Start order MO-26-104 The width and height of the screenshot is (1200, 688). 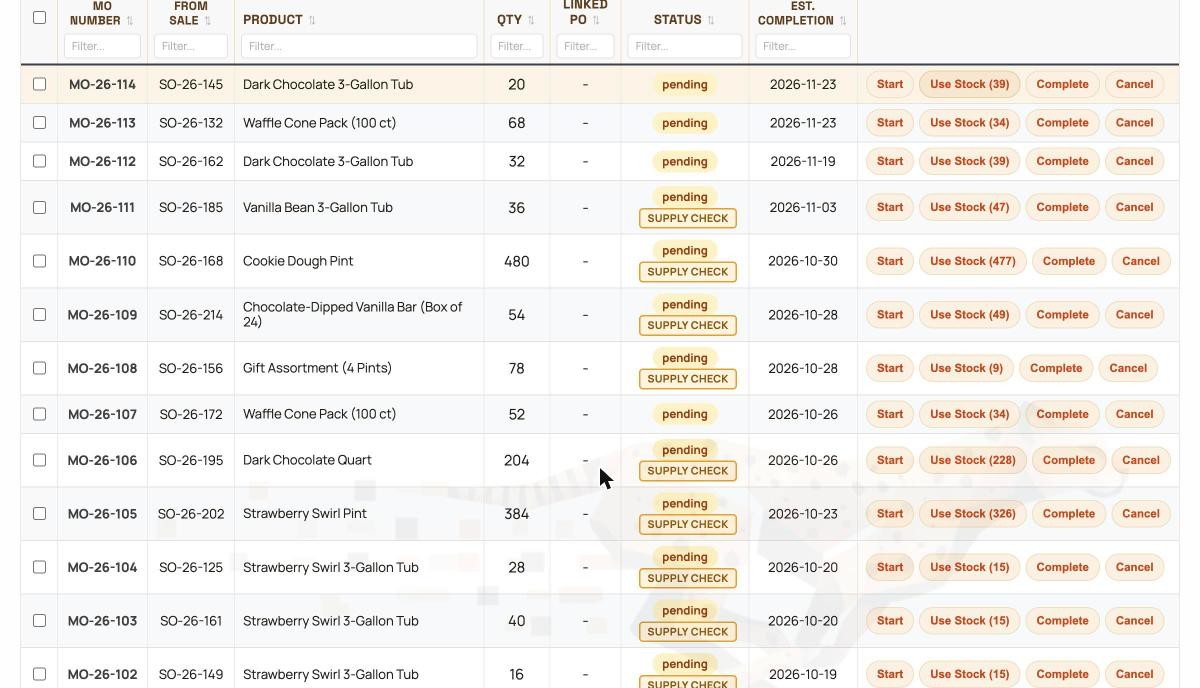tap(890, 567)
